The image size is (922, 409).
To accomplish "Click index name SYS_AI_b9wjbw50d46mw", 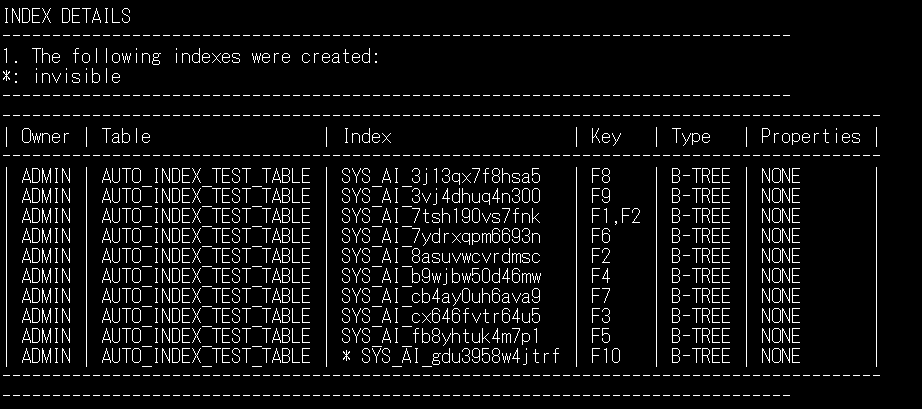I will (x=440, y=276).
